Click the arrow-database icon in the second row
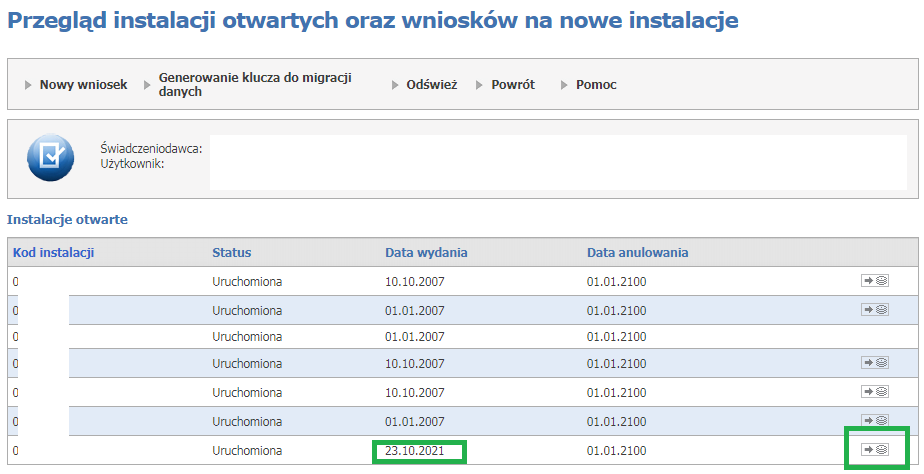Screen dimensions: 924x474 coord(874,310)
